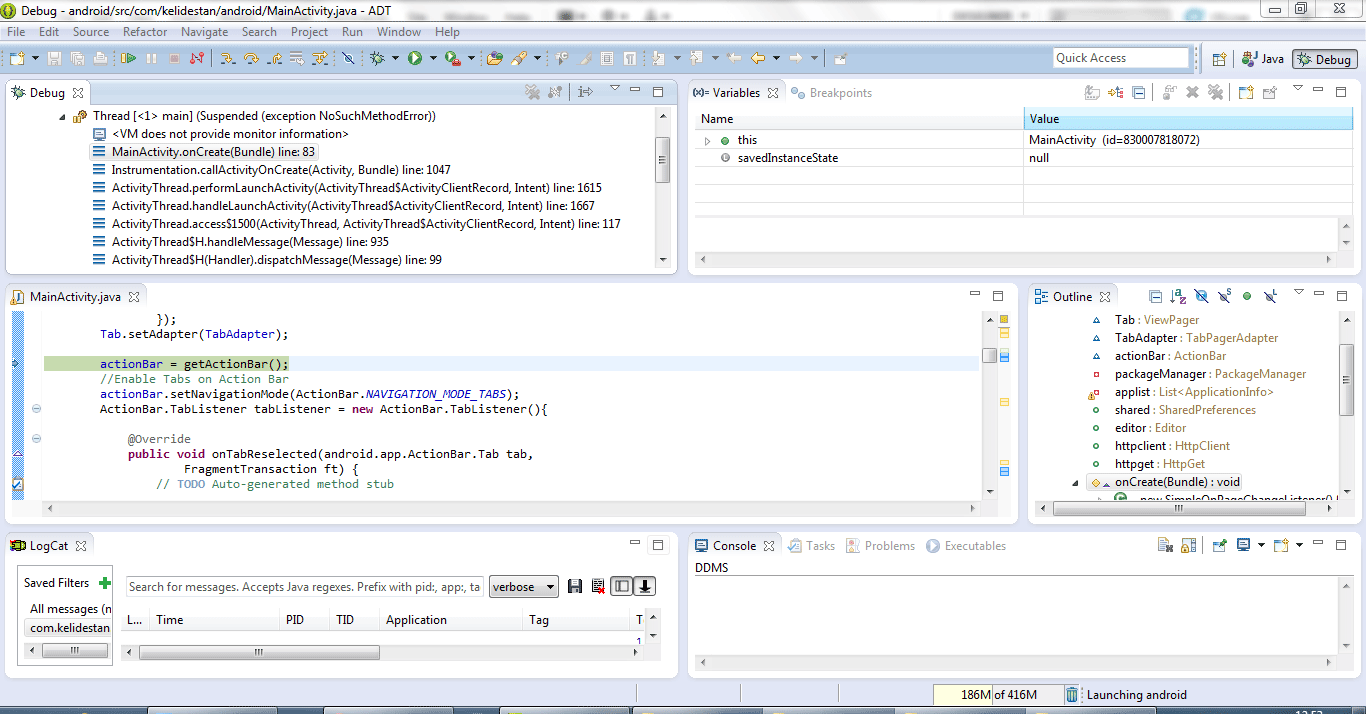Click the Back navigation yellow arrow
This screenshot has width=1366, height=714.
pos(758,58)
